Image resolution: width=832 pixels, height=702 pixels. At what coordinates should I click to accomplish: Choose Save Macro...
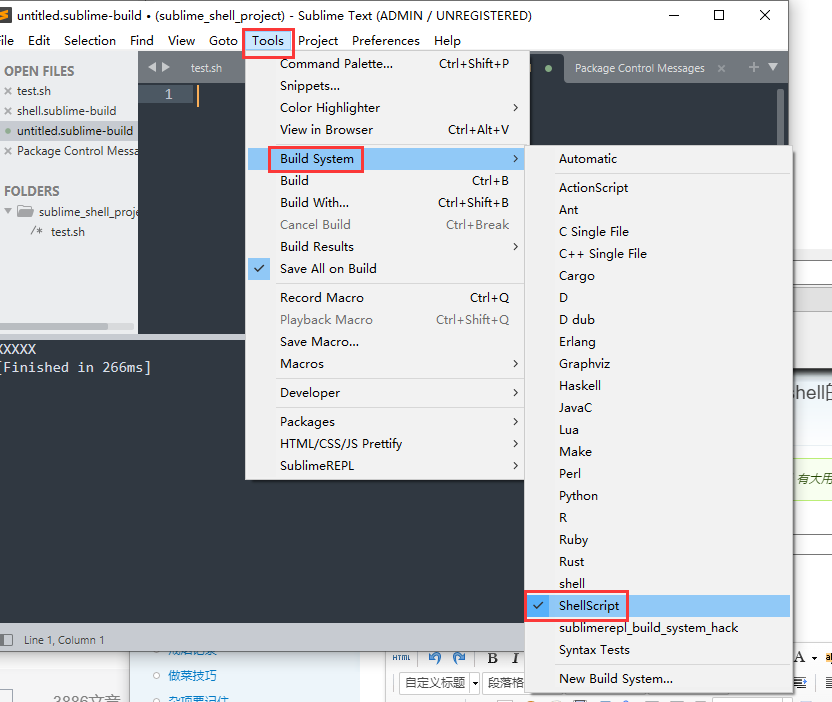[x=386, y=342]
